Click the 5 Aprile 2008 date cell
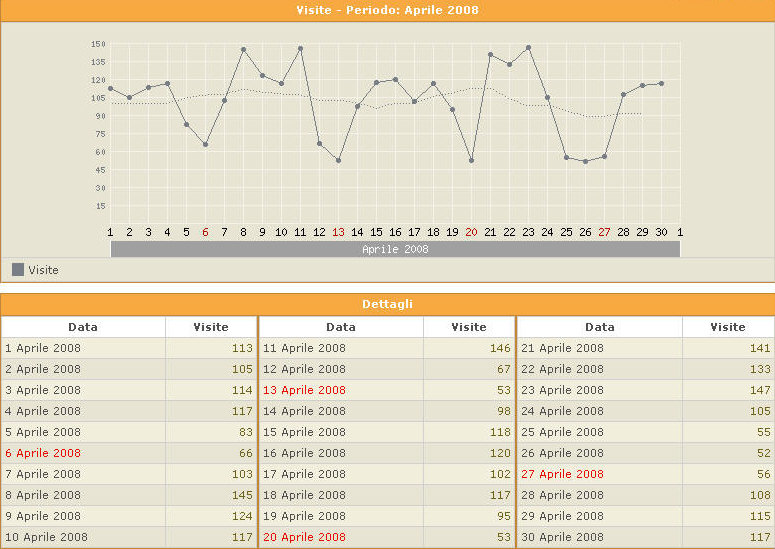Screen dimensions: 775x549 83,432
